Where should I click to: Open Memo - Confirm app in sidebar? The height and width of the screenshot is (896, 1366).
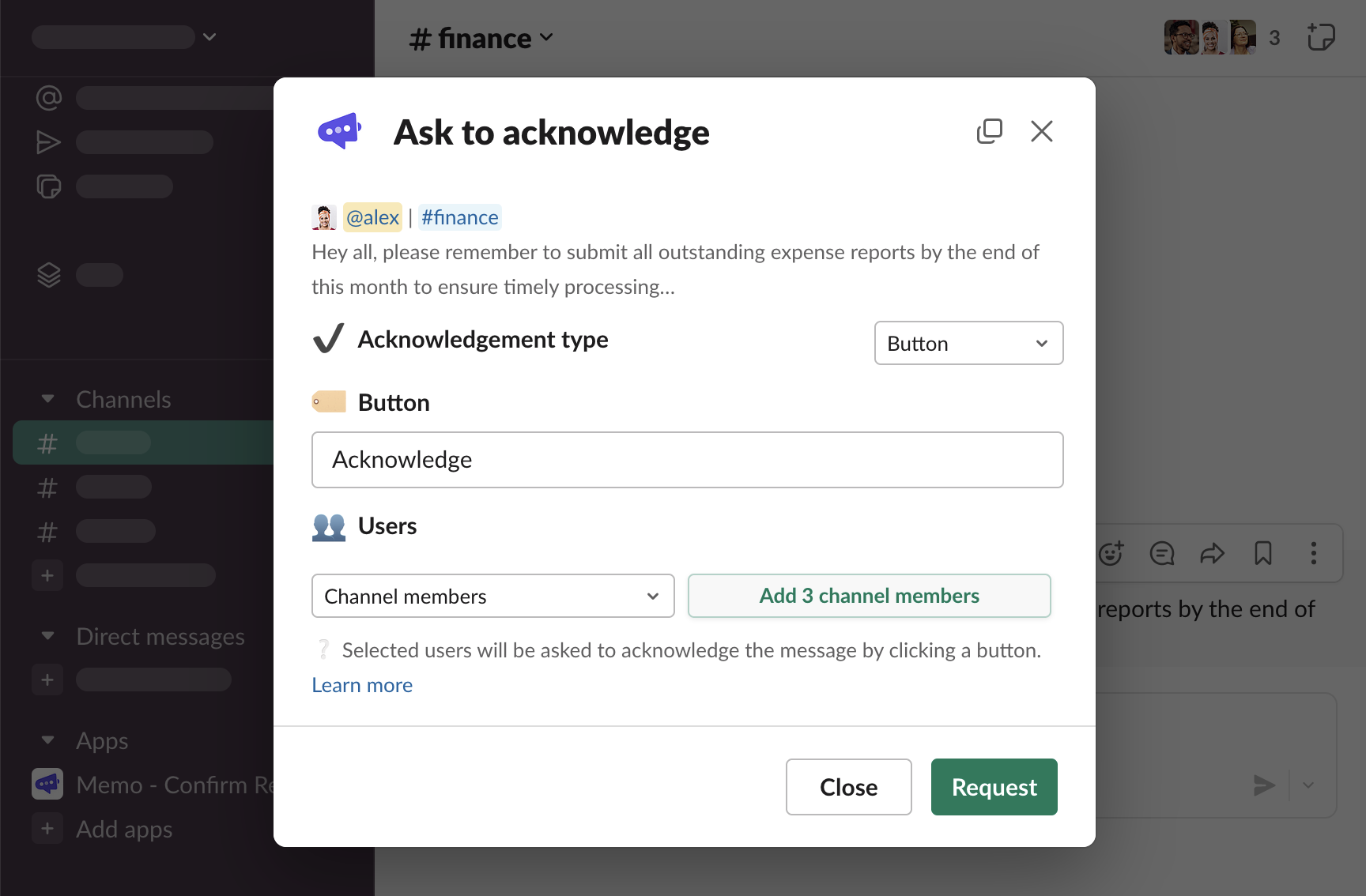coord(158,785)
